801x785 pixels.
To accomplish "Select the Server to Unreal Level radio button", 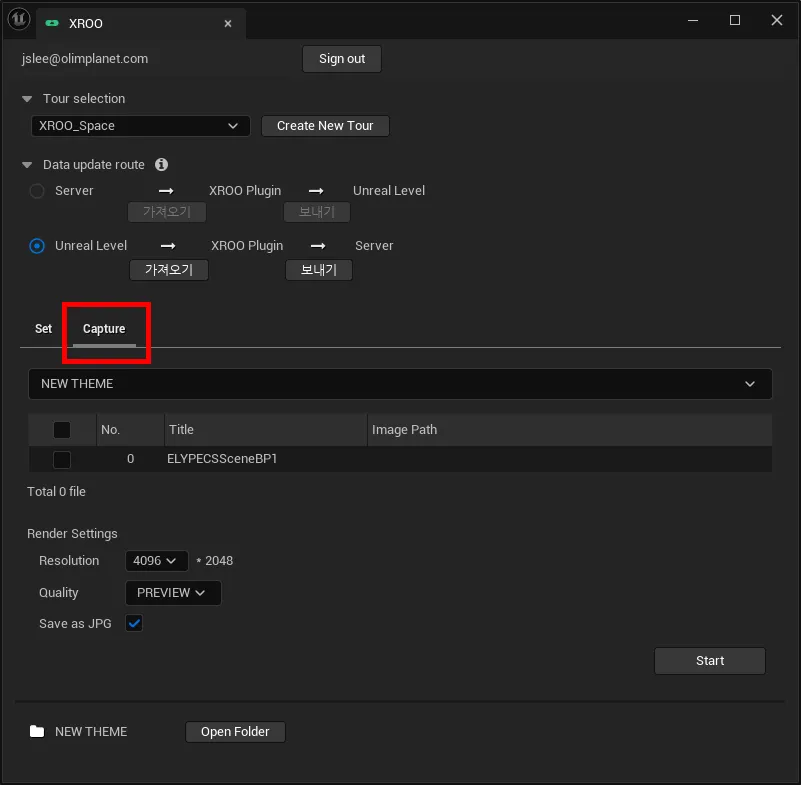I will (x=37, y=191).
